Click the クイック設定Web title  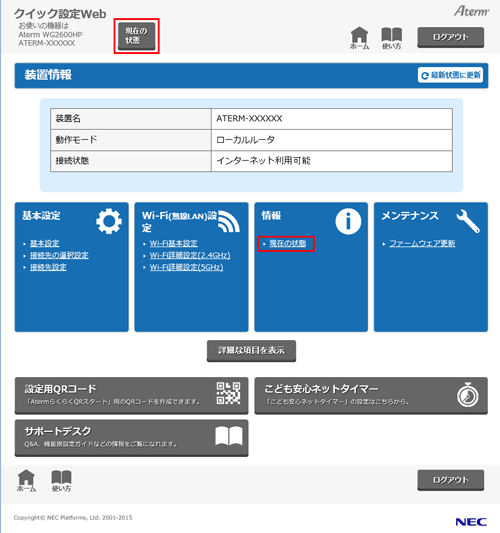(x=60, y=14)
